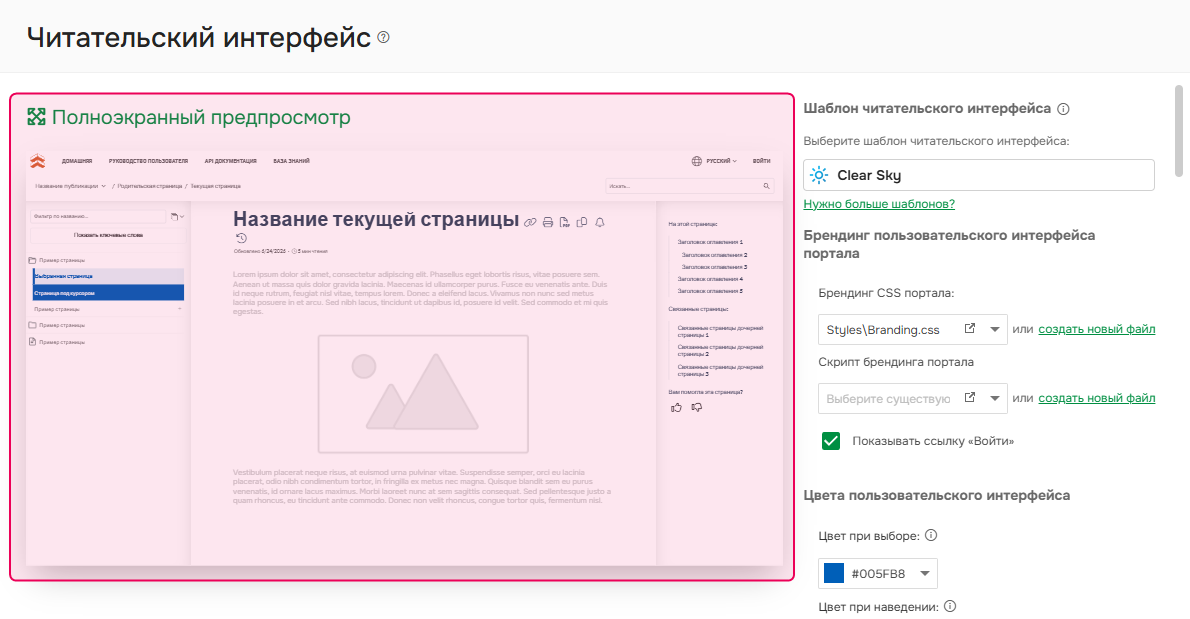This screenshot has height=619, width=1190.
Task: Open Styles\Branding.css in external editor icon
Action: click(969, 328)
